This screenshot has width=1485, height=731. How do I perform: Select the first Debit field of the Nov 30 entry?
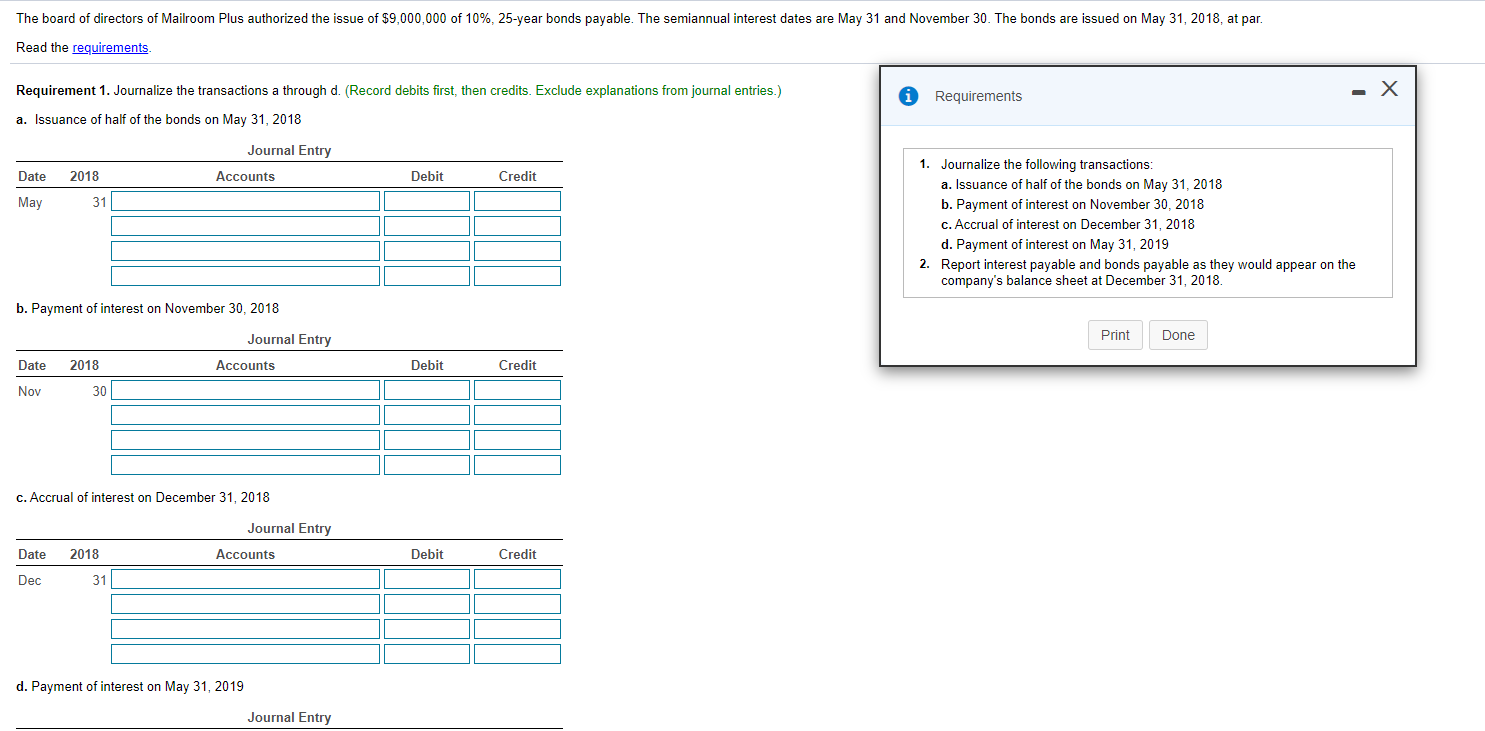click(x=427, y=390)
